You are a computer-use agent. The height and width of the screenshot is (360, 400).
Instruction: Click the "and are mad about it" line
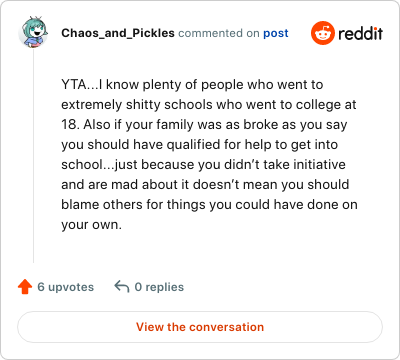click(205, 185)
